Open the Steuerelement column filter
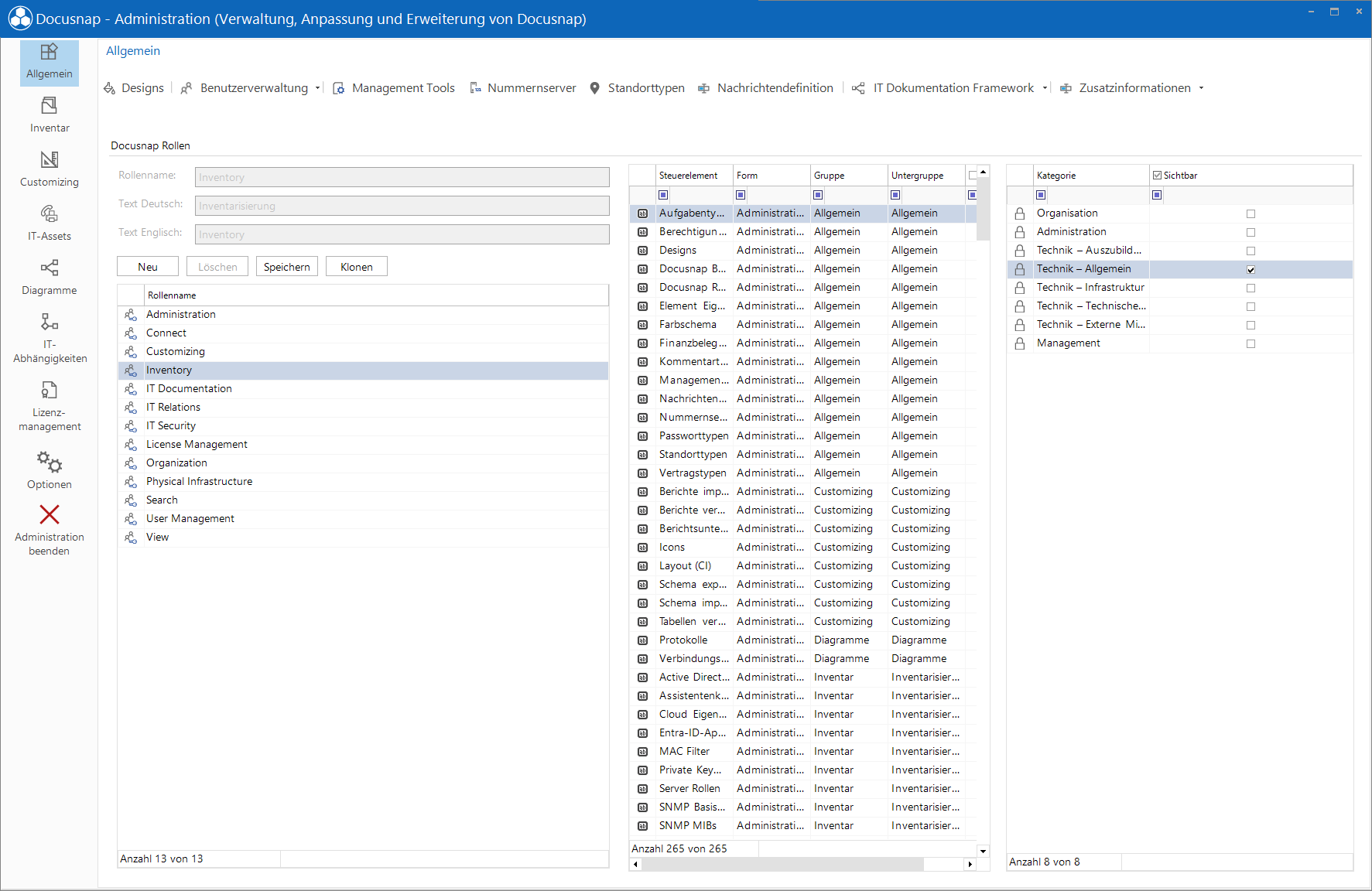The image size is (1372, 891). click(x=663, y=195)
